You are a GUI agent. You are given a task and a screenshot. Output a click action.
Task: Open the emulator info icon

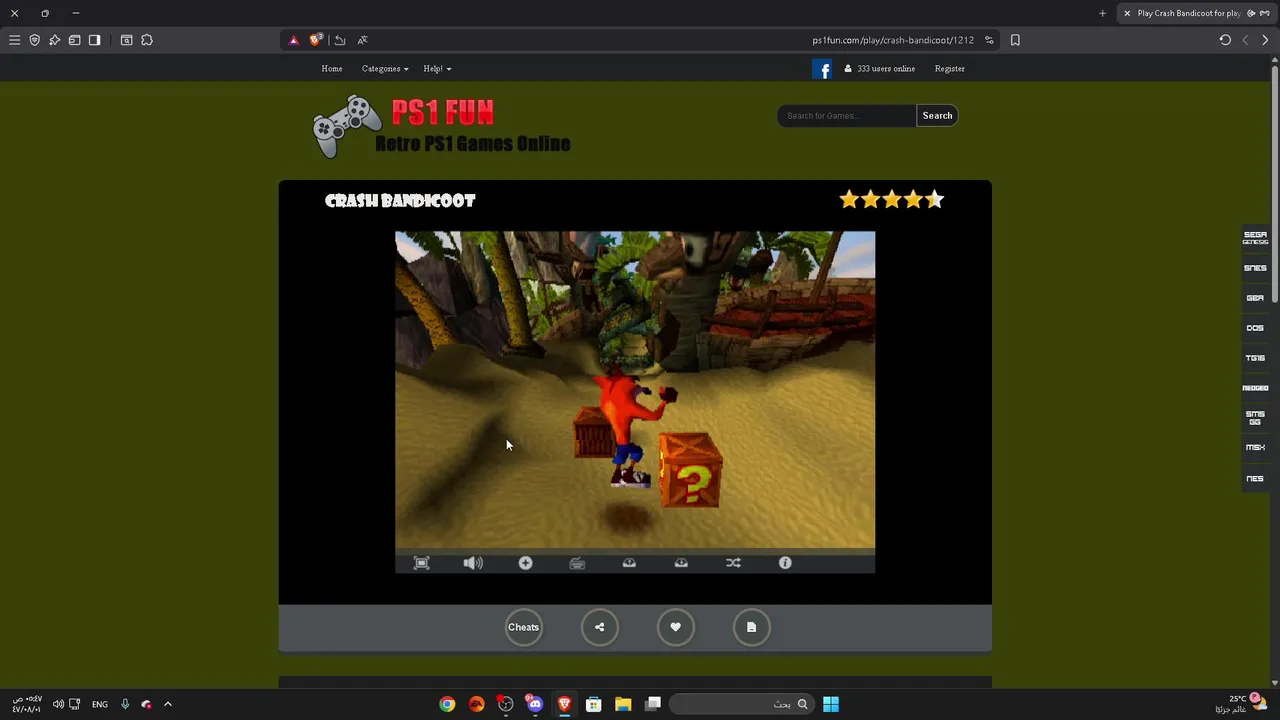785,563
